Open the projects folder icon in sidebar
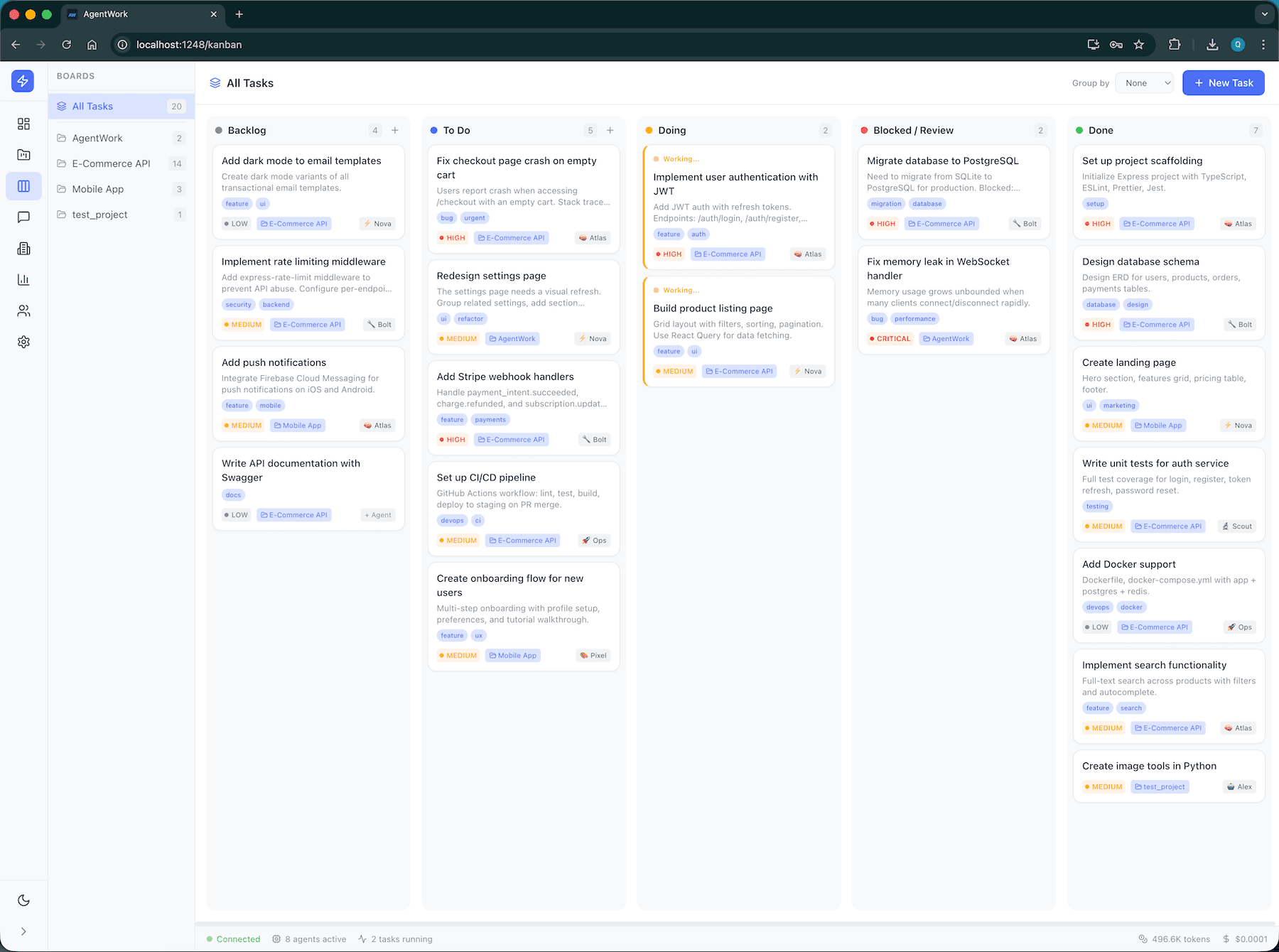This screenshot has height=952, width=1279. click(x=23, y=155)
